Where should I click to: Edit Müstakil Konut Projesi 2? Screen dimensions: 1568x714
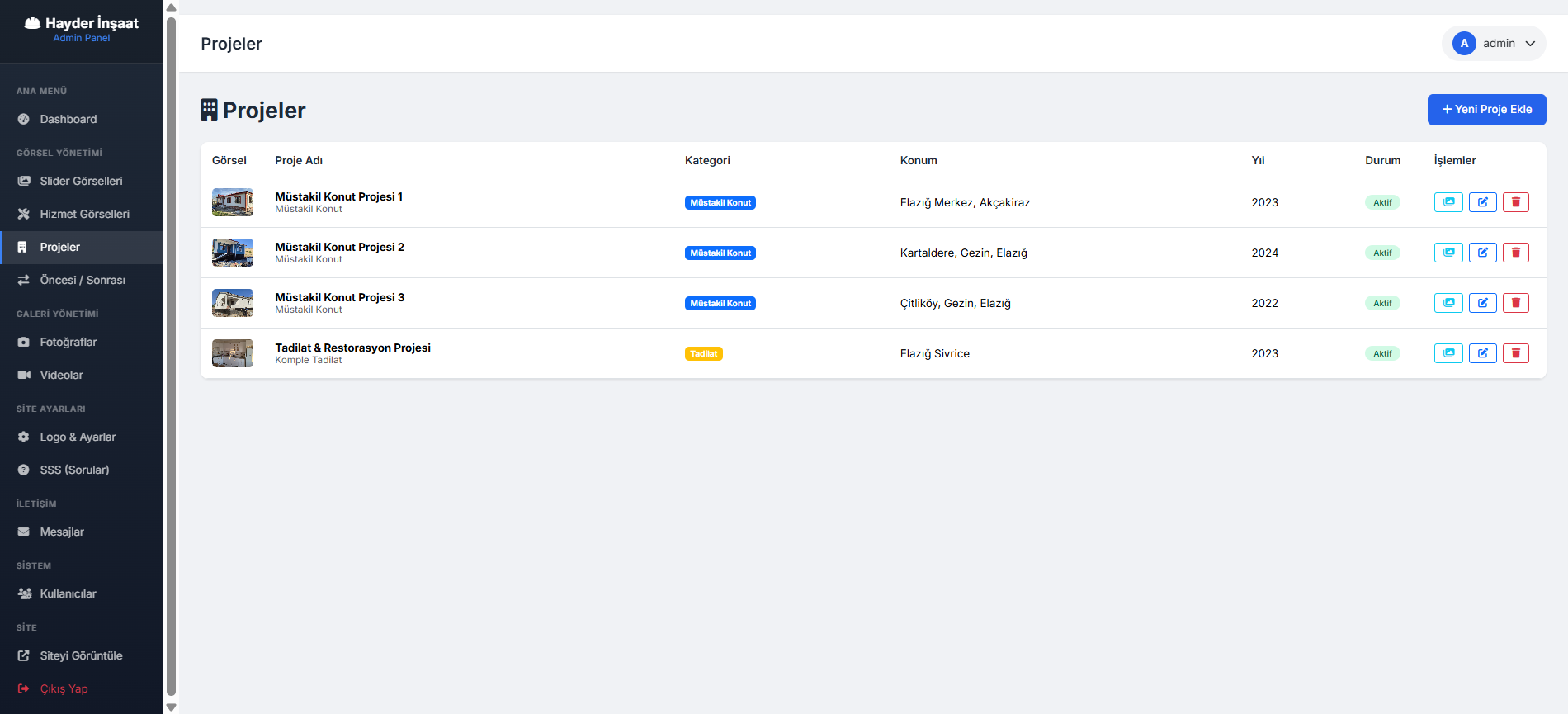pos(1483,253)
